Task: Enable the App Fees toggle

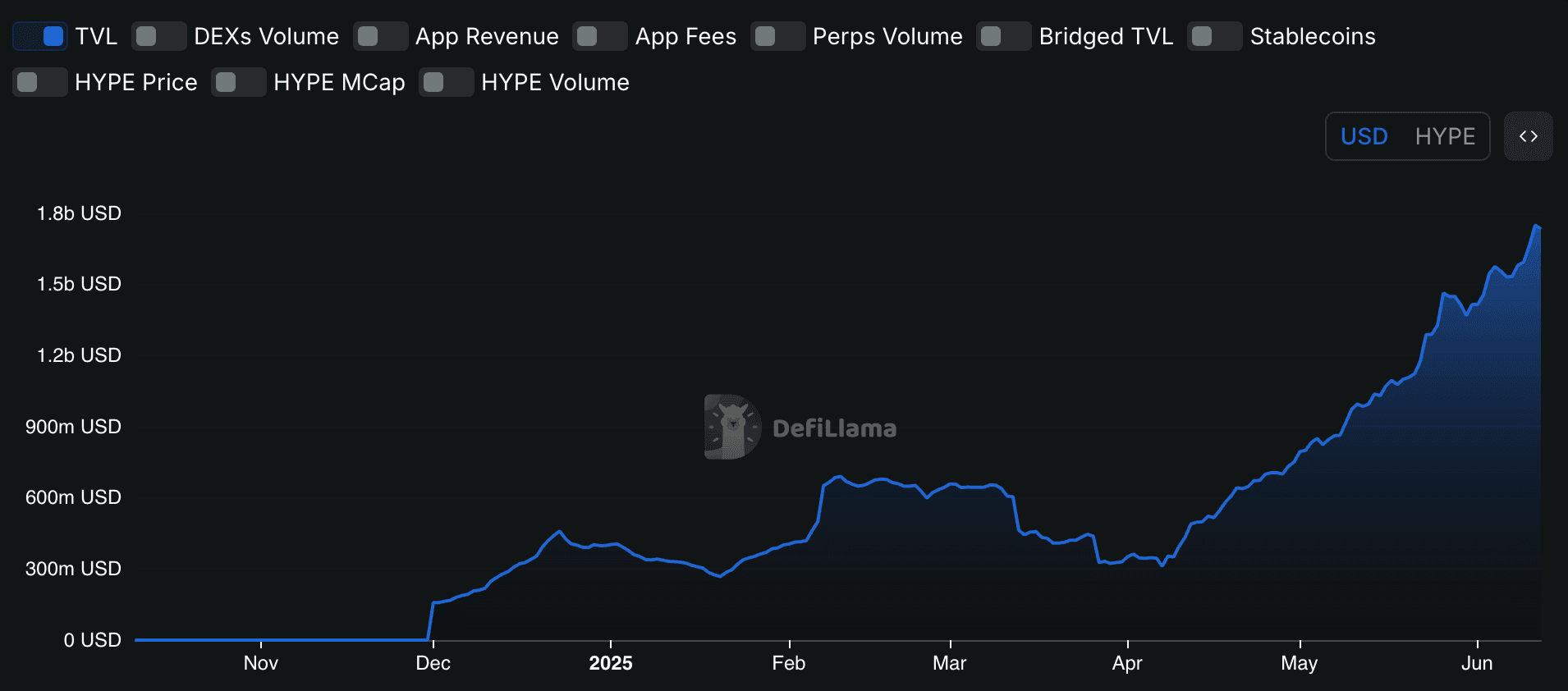Action: (599, 36)
